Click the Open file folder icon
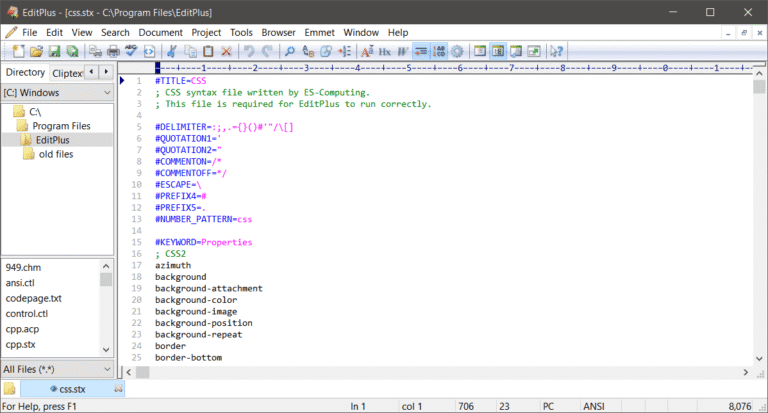768x413 pixels. coord(36,51)
